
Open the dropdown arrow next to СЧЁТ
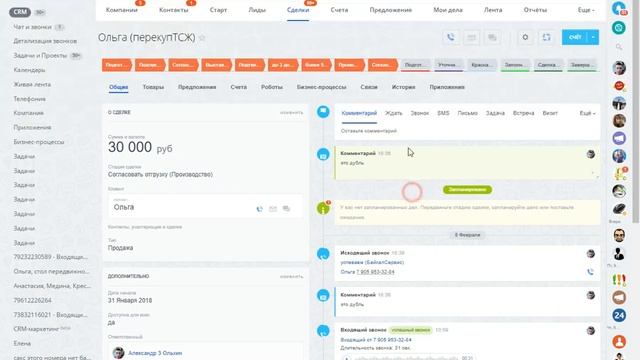coord(593,37)
